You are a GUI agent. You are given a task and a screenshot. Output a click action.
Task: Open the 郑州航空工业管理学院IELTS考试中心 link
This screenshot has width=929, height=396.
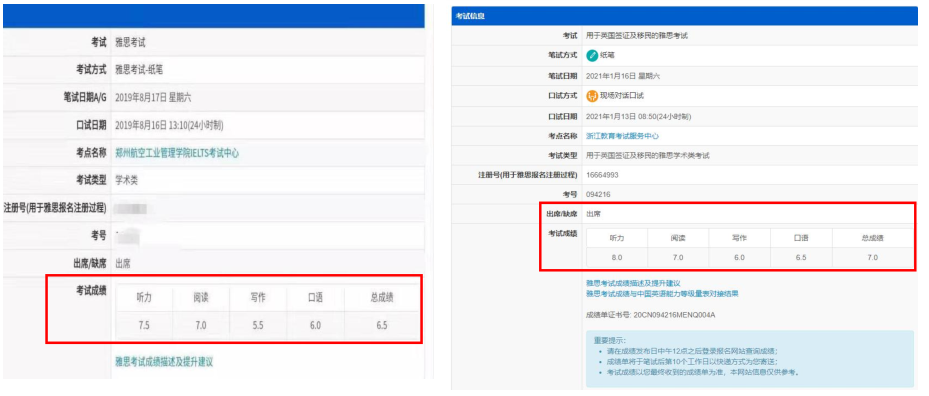coord(177,153)
